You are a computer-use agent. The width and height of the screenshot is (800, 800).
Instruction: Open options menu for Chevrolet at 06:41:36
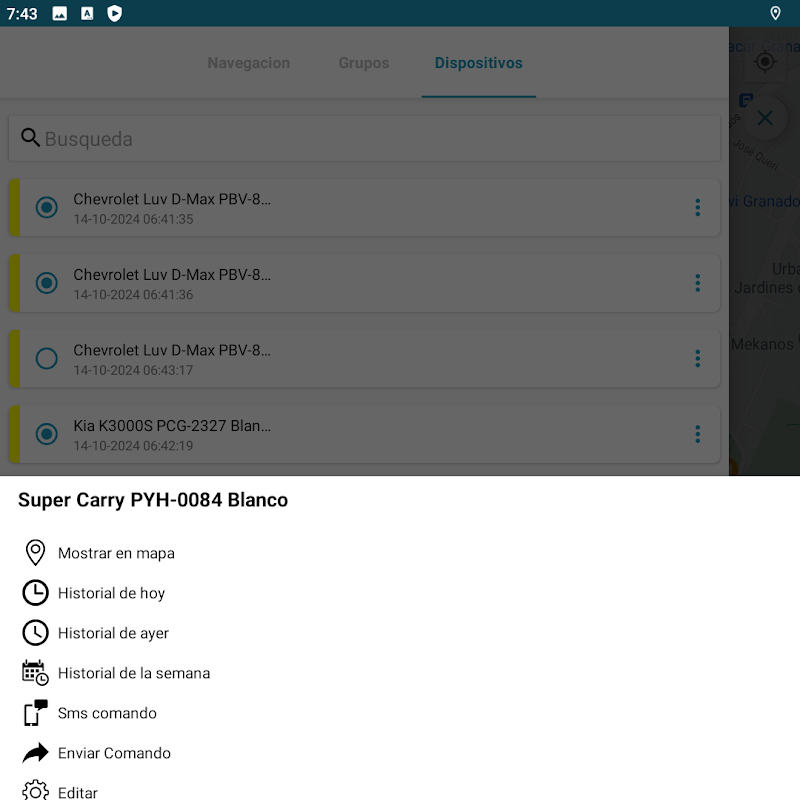pos(697,283)
